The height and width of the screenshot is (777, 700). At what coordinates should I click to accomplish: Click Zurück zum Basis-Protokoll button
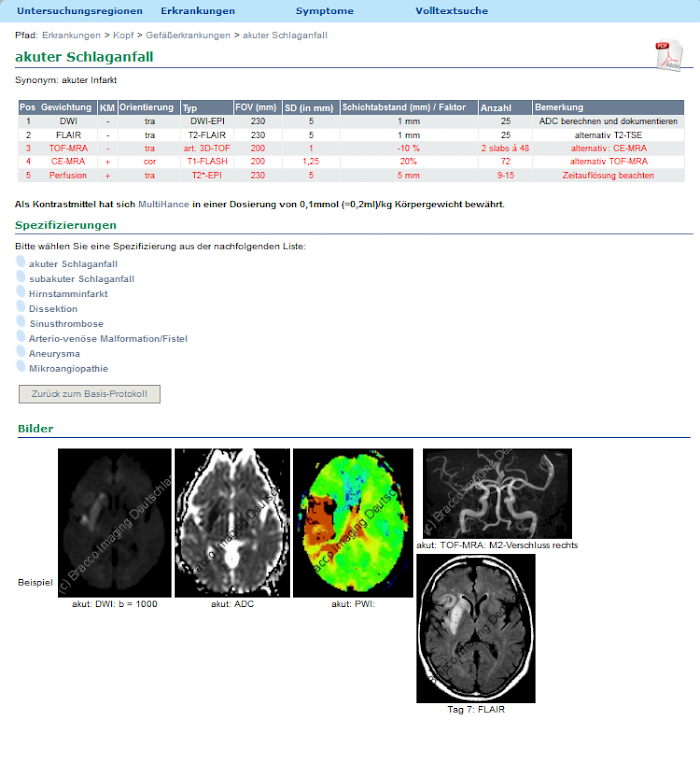[90, 394]
